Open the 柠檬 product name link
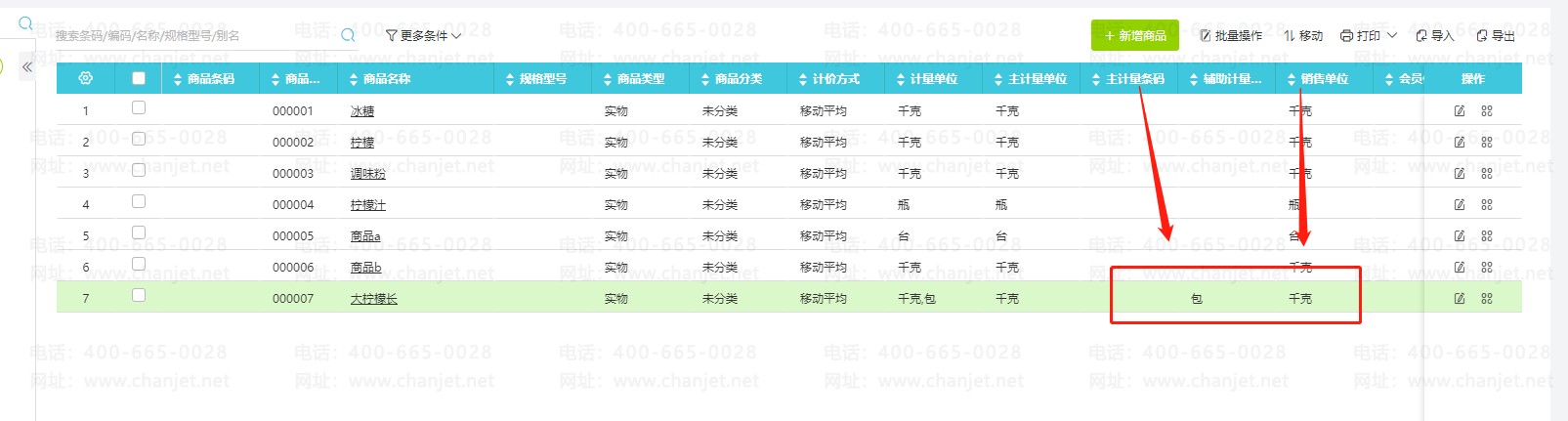The width and height of the screenshot is (1568, 421). pyautogui.click(x=361, y=143)
